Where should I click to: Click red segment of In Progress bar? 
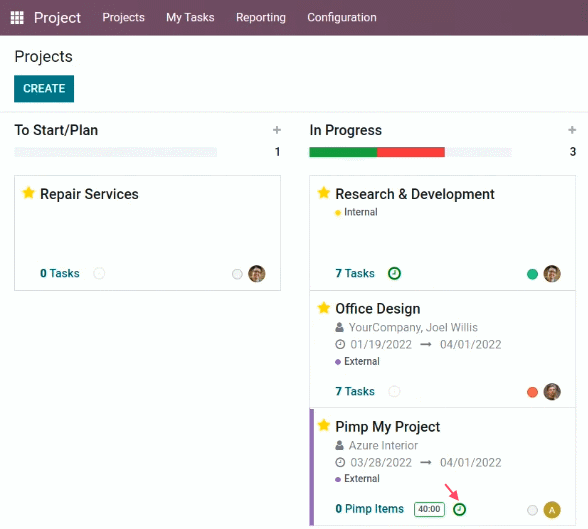[x=411, y=152]
